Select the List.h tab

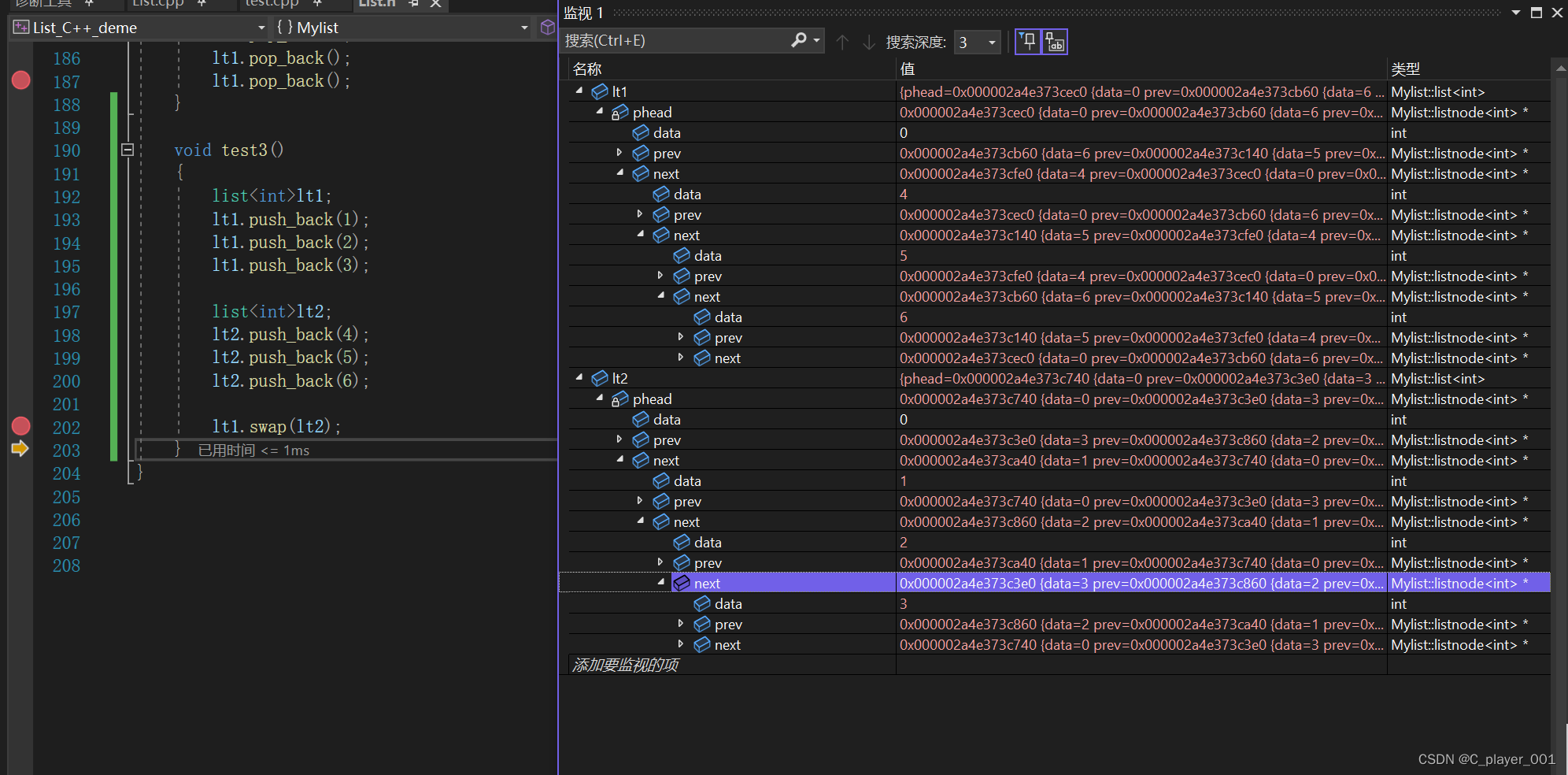[376, 4]
